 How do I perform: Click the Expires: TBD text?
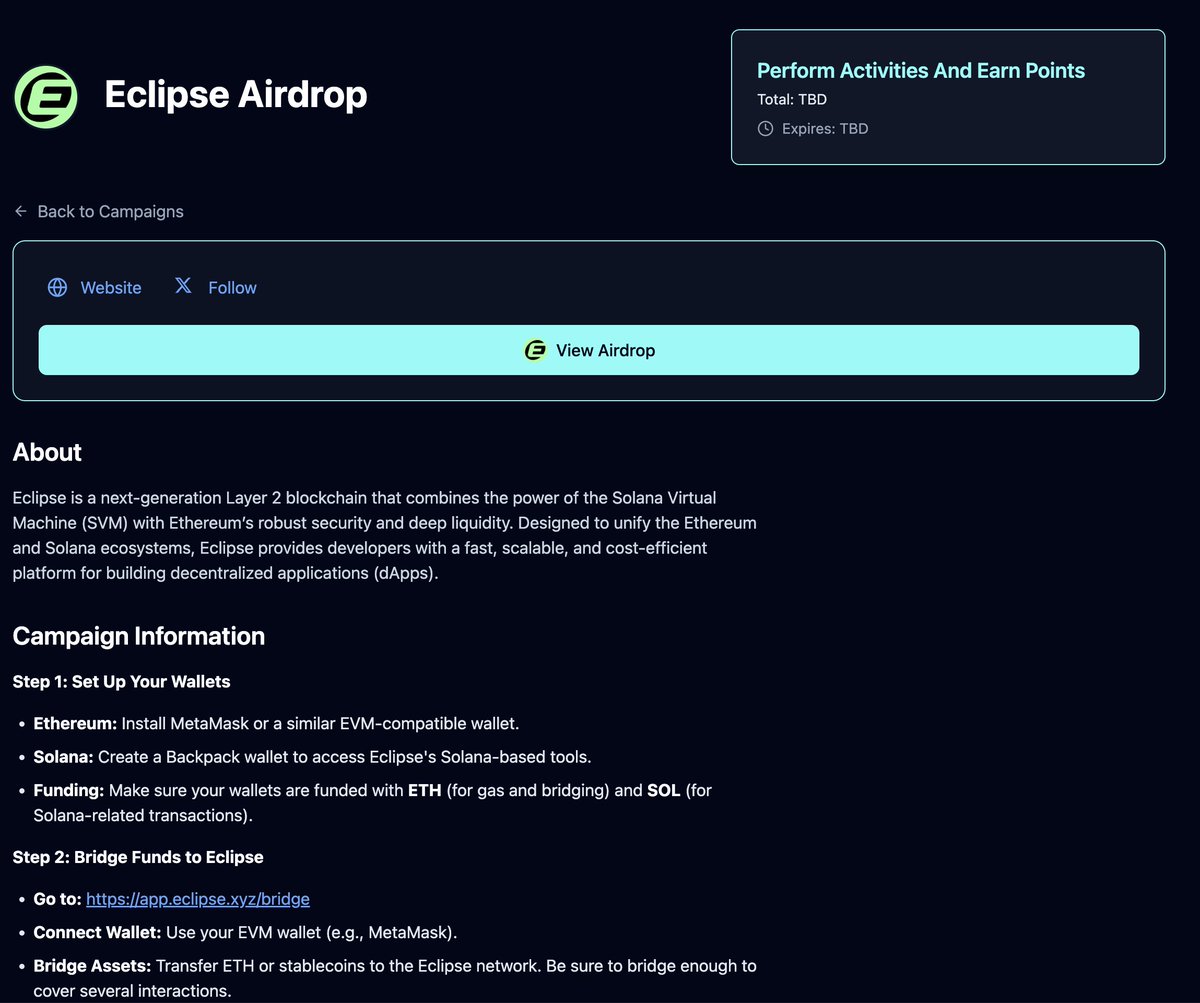coord(825,129)
